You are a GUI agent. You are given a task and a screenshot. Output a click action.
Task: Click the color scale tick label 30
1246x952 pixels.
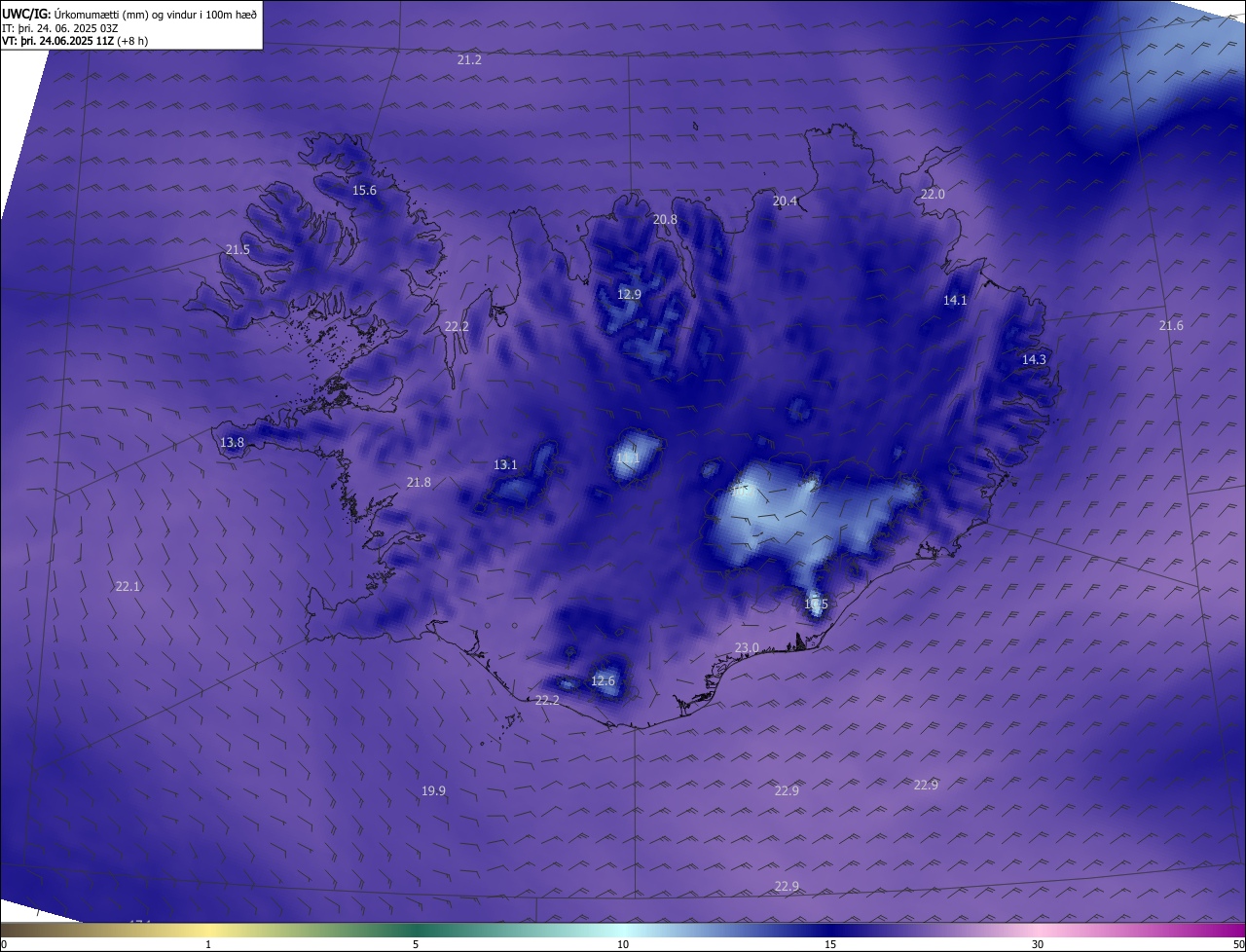click(x=1038, y=944)
